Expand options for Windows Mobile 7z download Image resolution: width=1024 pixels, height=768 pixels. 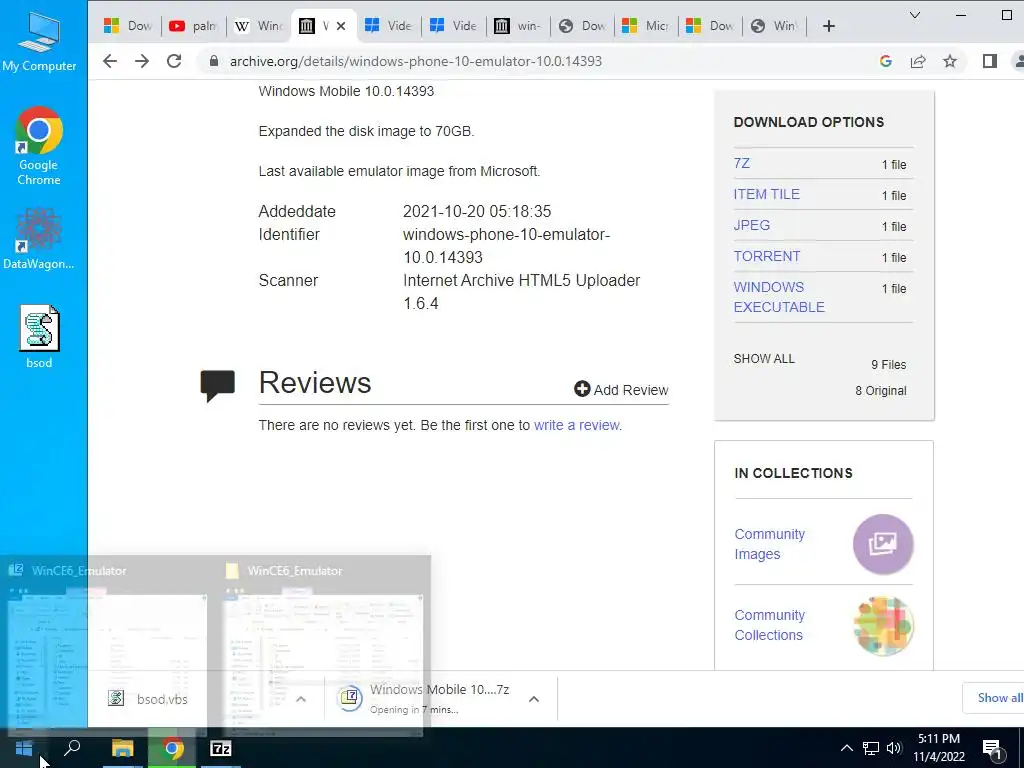(534, 699)
